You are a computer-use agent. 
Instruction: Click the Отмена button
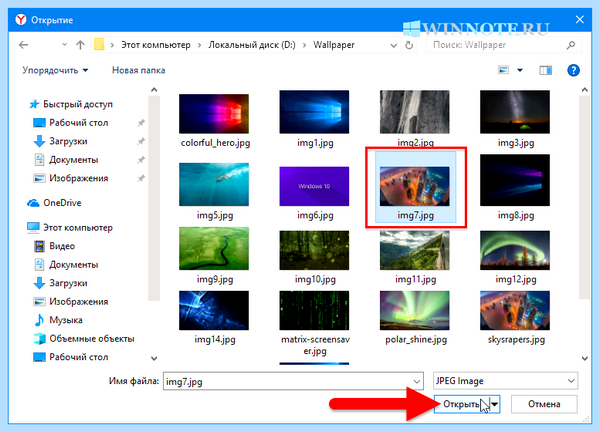click(544, 404)
